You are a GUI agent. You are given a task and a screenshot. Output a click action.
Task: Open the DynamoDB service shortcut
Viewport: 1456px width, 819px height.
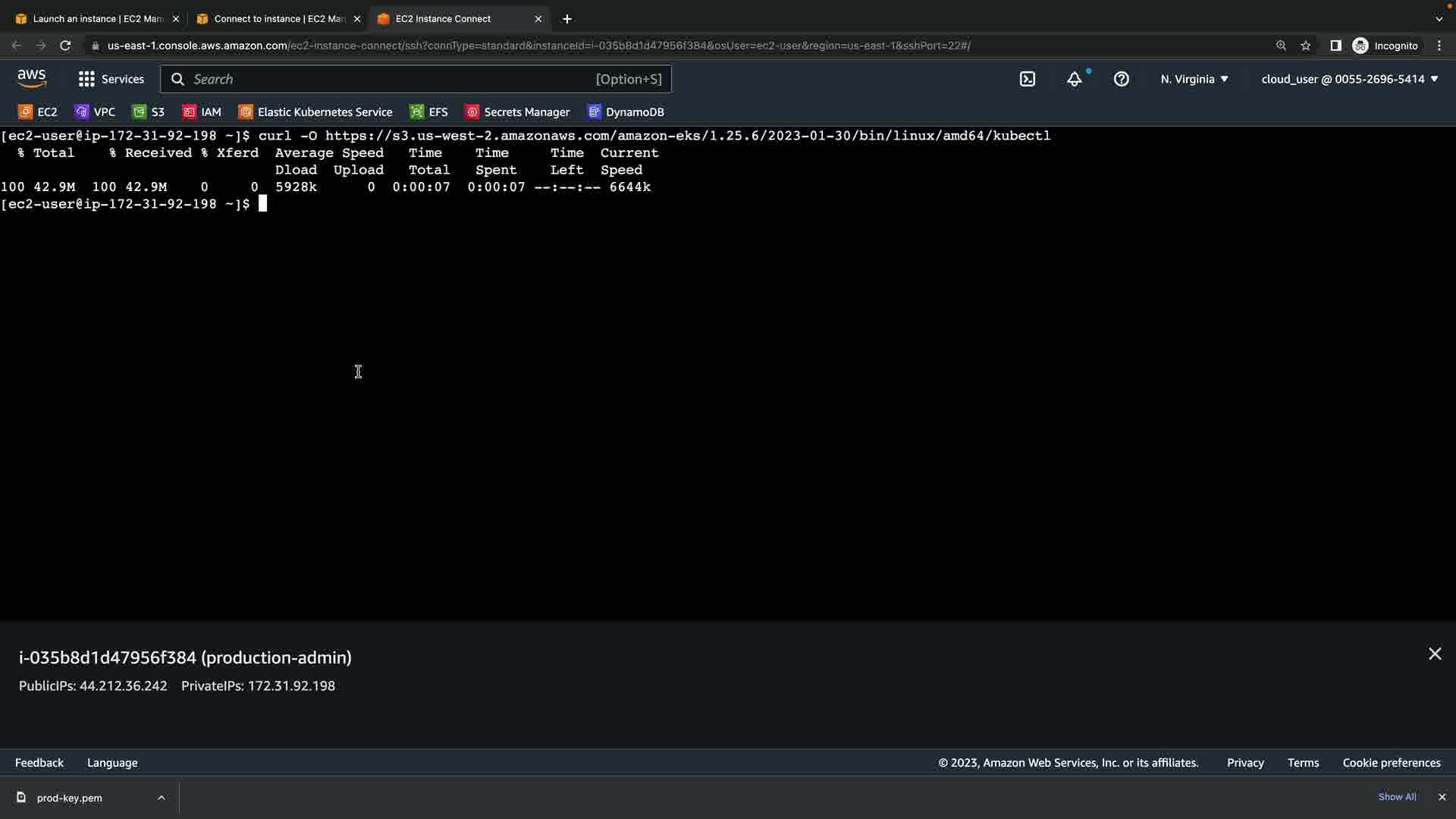[626, 112]
